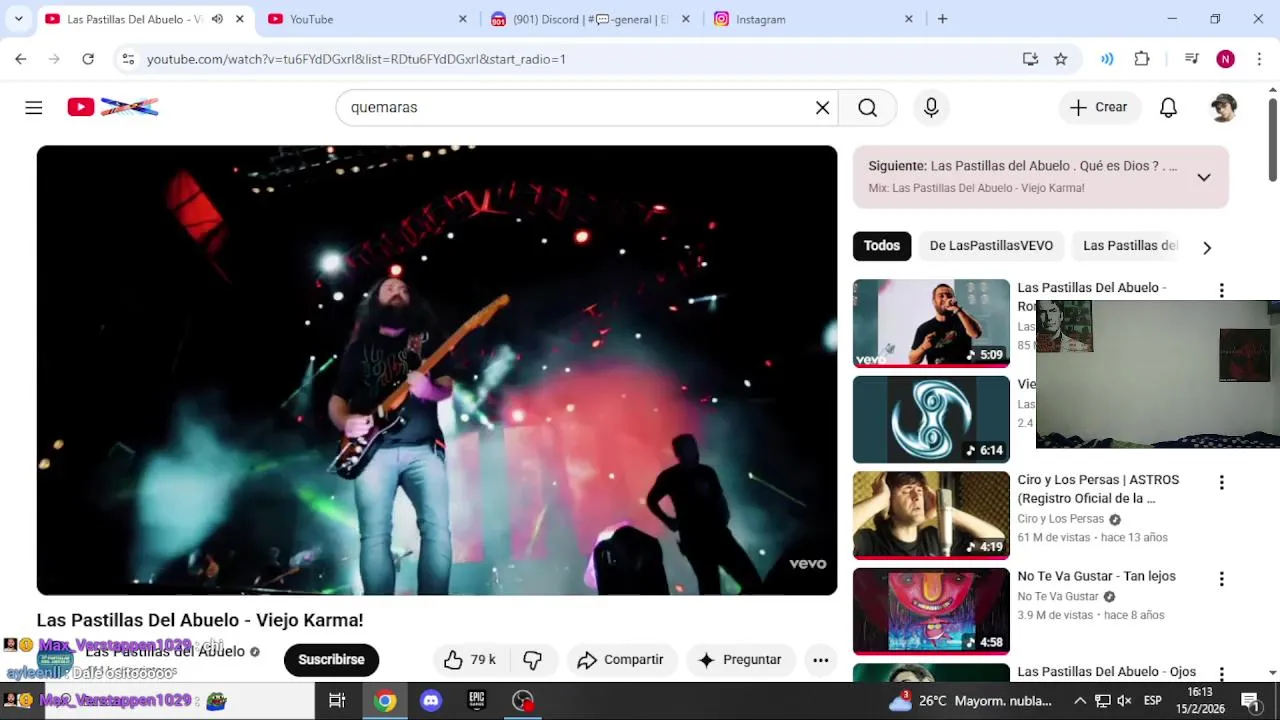
Task: Open the YouTube hamburger guide menu
Action: [34, 107]
